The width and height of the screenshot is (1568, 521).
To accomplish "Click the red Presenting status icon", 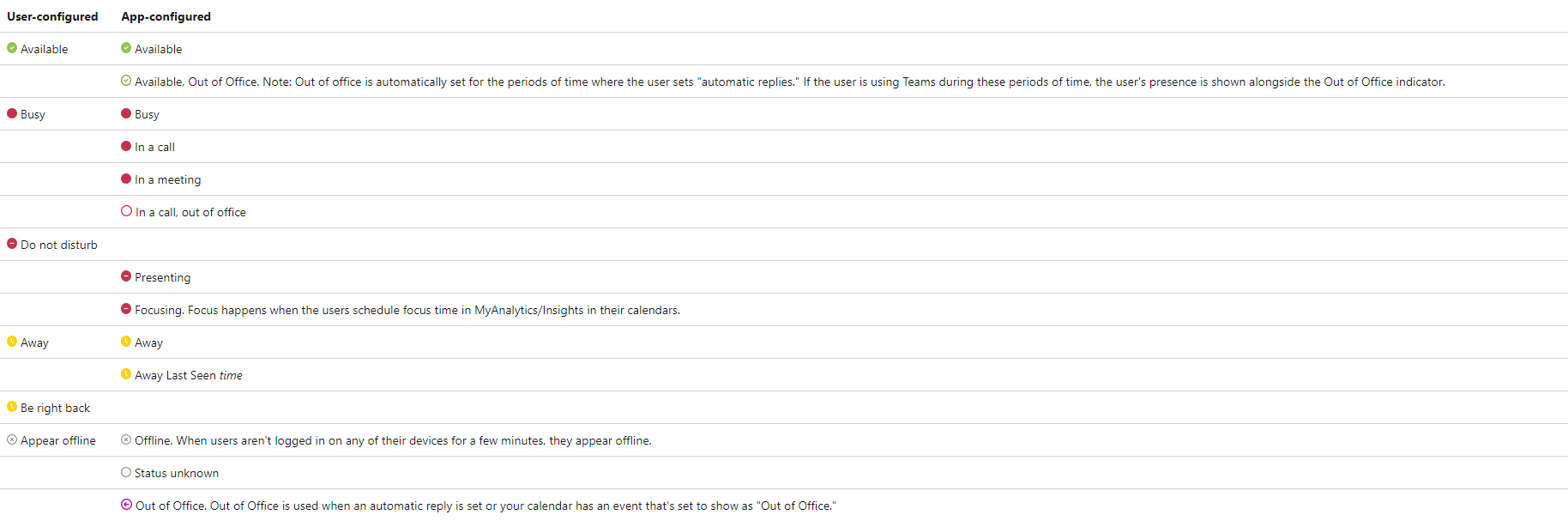I will tap(126, 276).
